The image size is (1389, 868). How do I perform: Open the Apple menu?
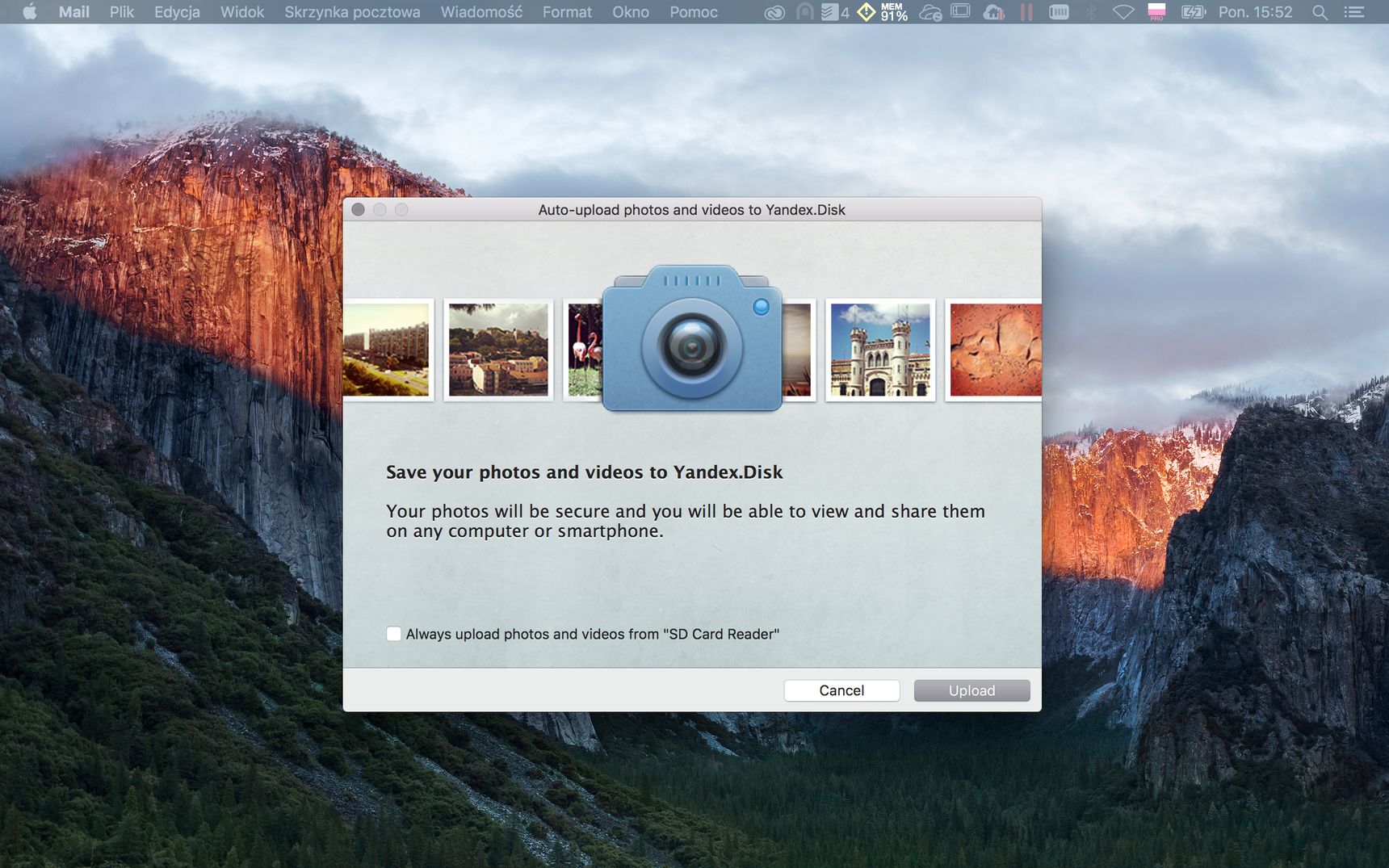pyautogui.click(x=29, y=12)
